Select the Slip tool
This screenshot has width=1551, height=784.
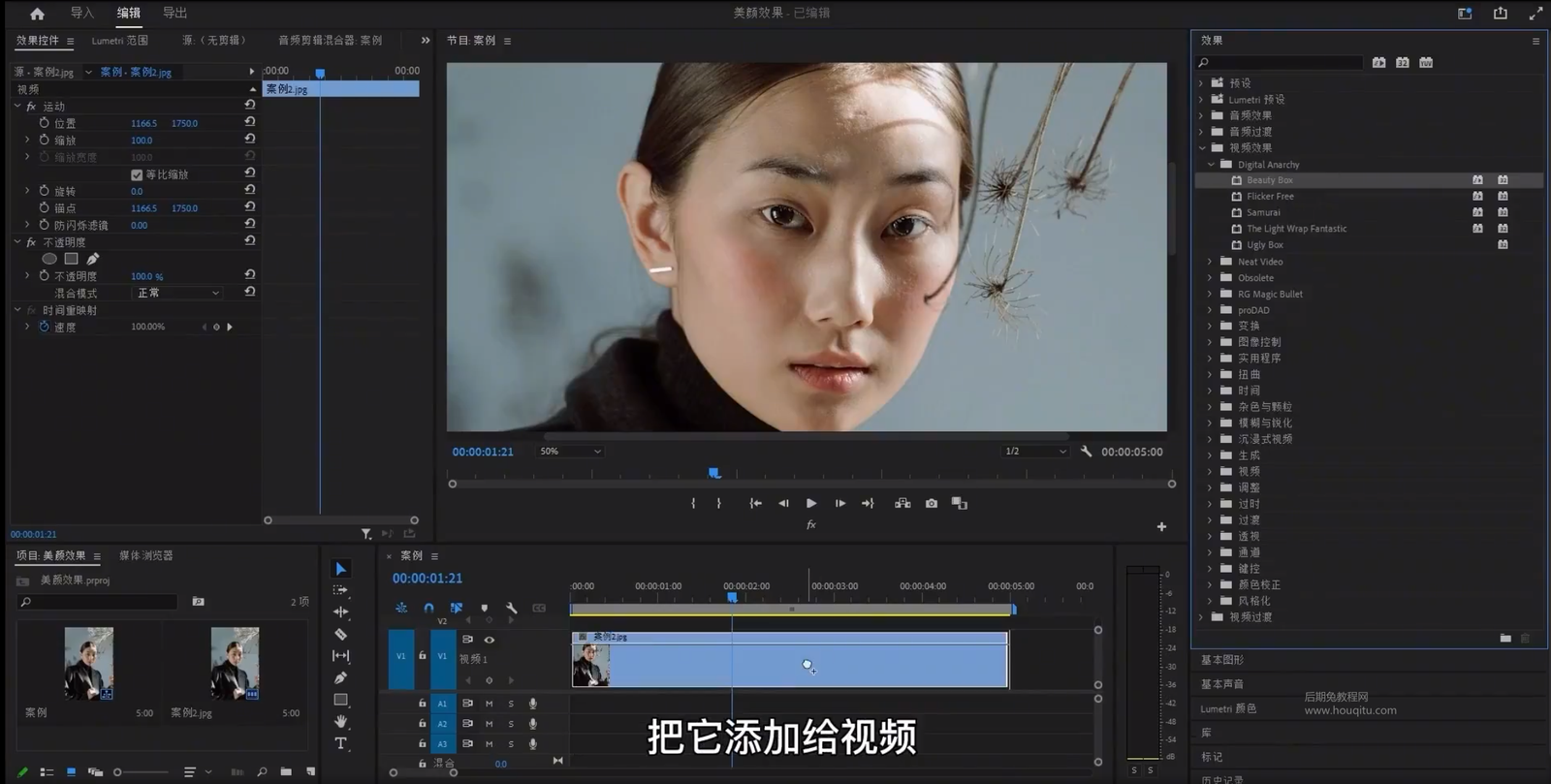[x=340, y=656]
